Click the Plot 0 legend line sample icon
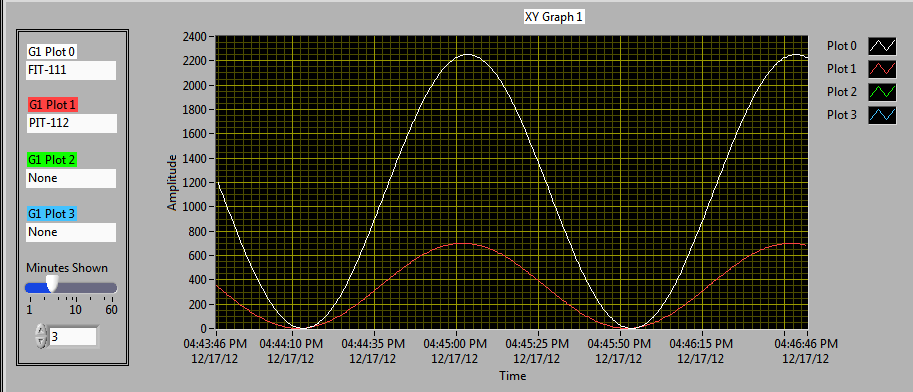 tap(882, 46)
